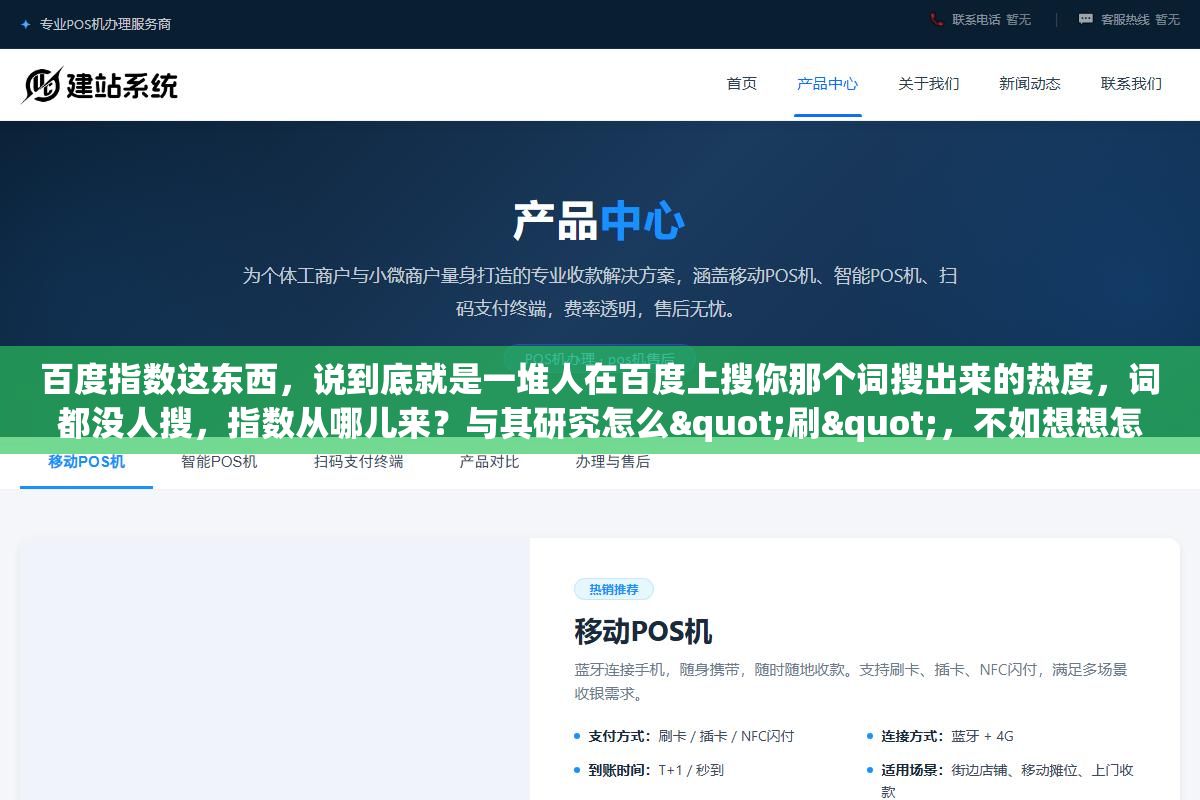Open the 产品中心 navigation item
This screenshot has width=1200, height=800.
tap(827, 84)
